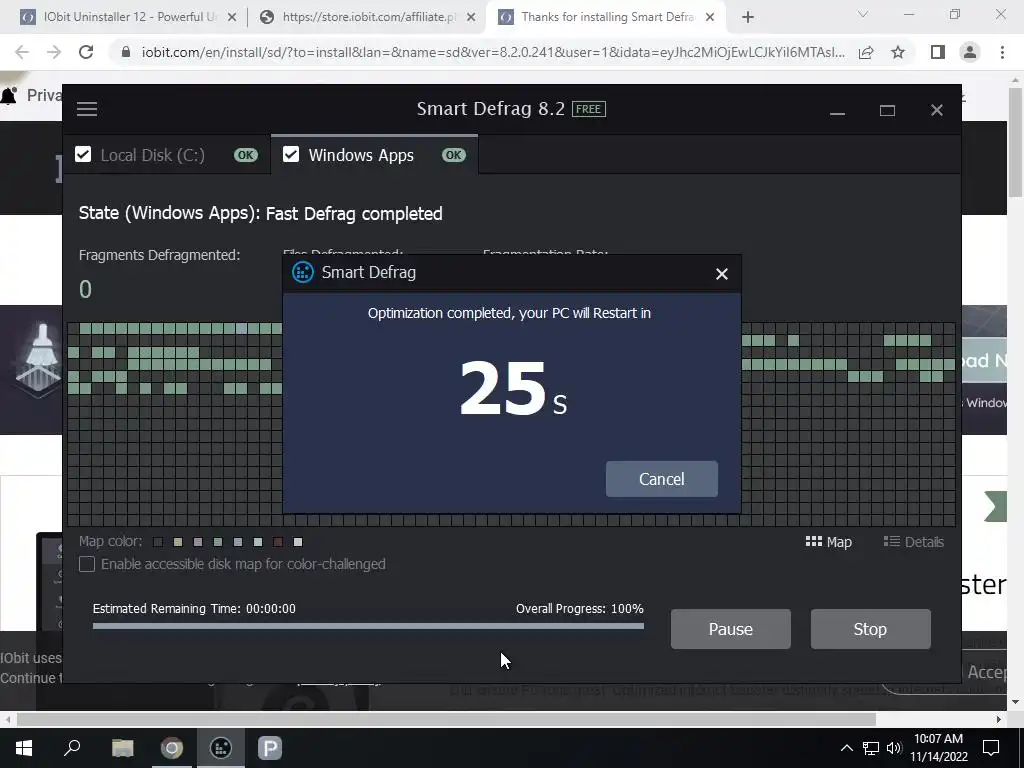Open Windows taskbar search

(x=72, y=748)
